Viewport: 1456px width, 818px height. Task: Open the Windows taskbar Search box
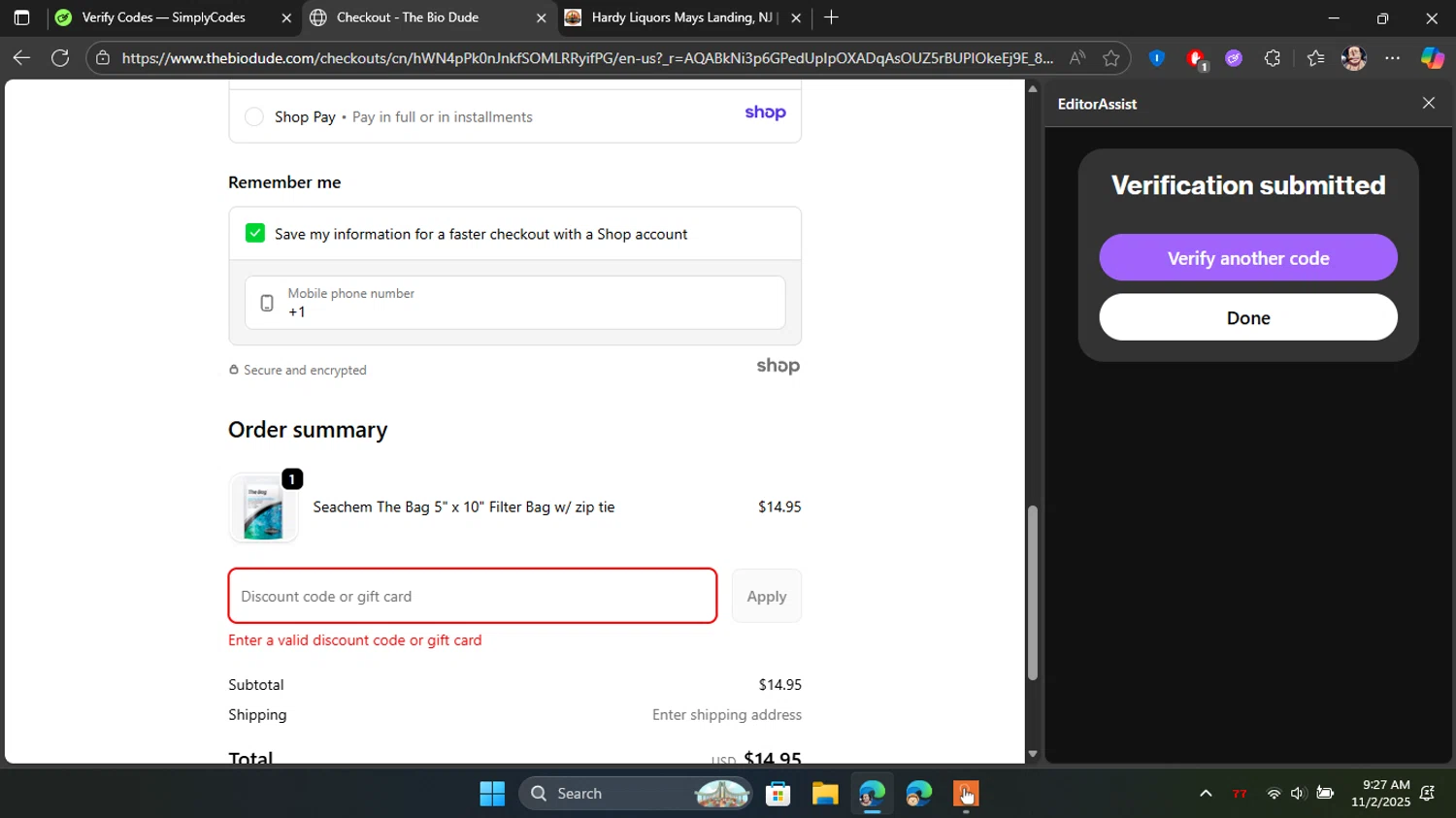coord(636,794)
